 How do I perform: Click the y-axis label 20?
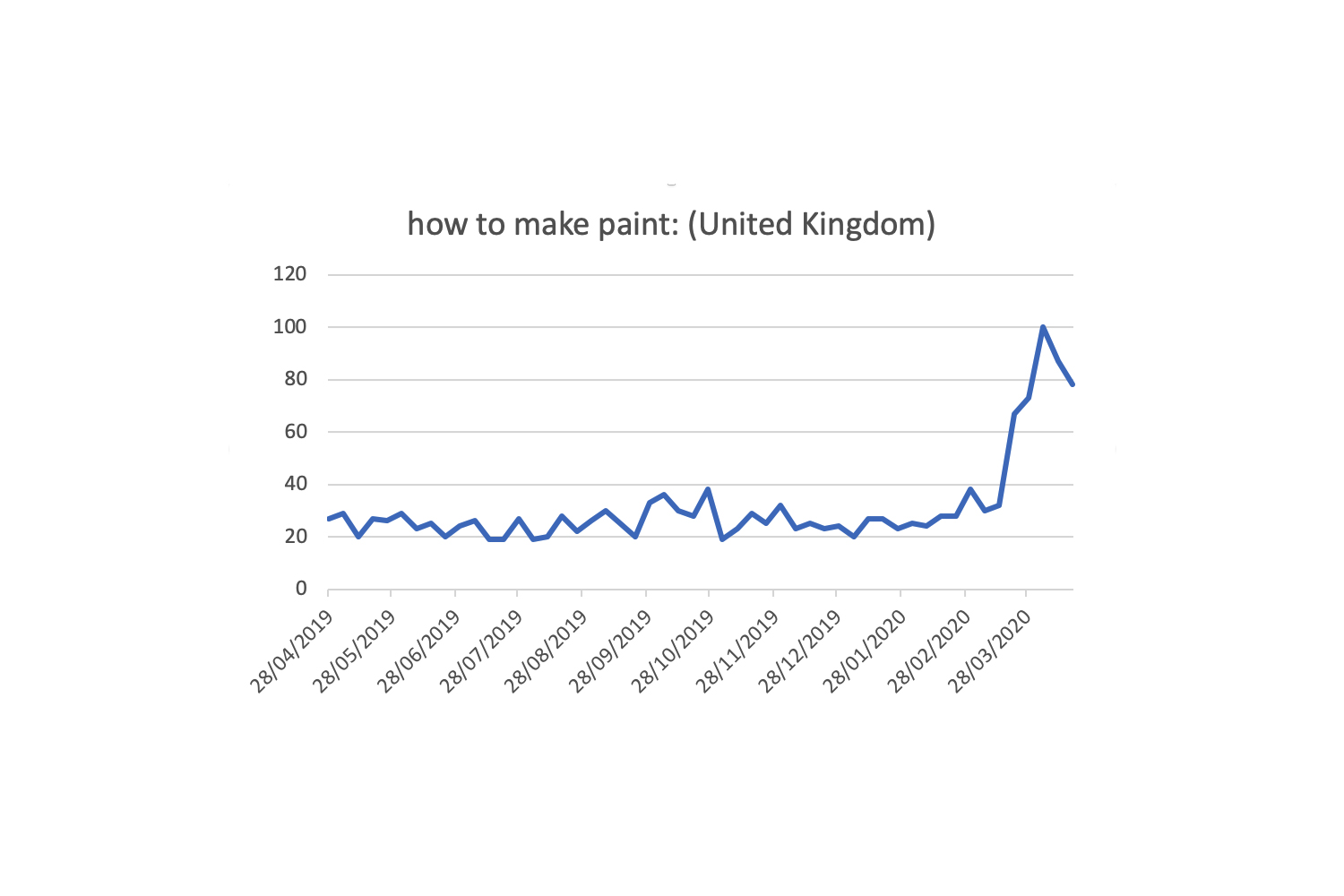(x=295, y=537)
